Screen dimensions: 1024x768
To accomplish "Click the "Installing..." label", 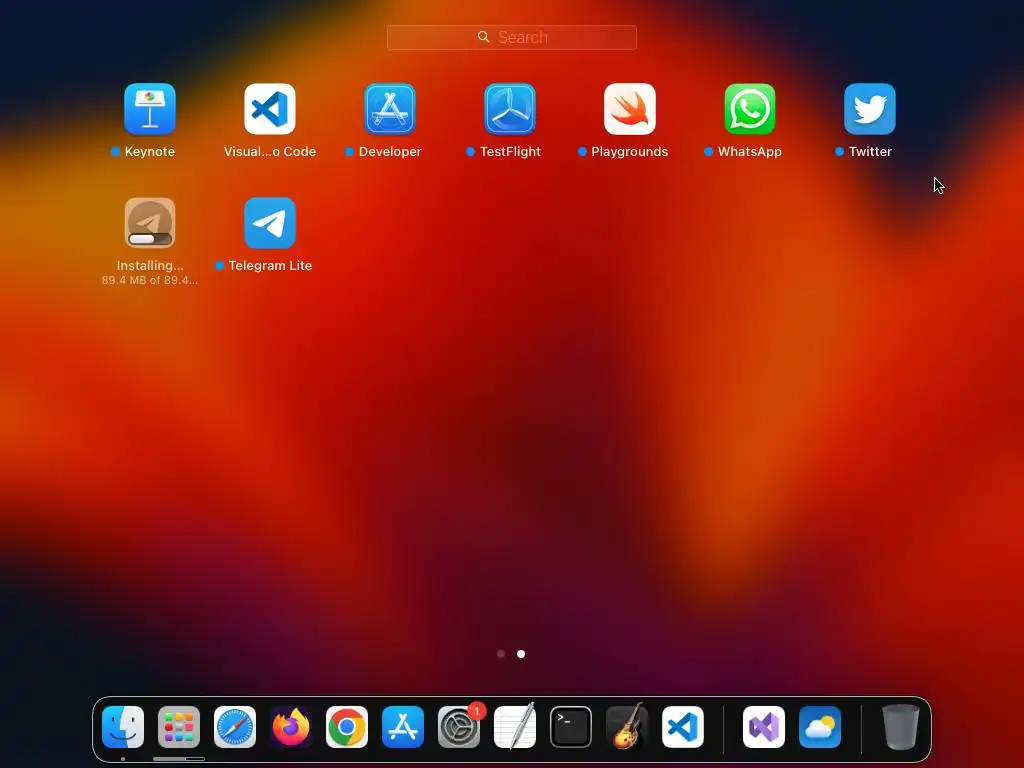I will click(150, 265).
